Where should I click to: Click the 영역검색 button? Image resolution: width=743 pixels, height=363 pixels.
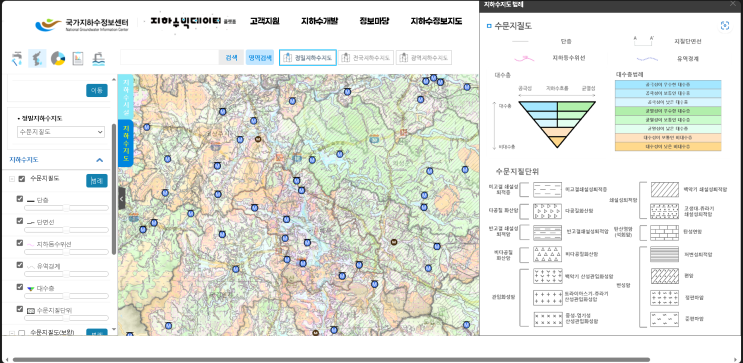(260, 58)
